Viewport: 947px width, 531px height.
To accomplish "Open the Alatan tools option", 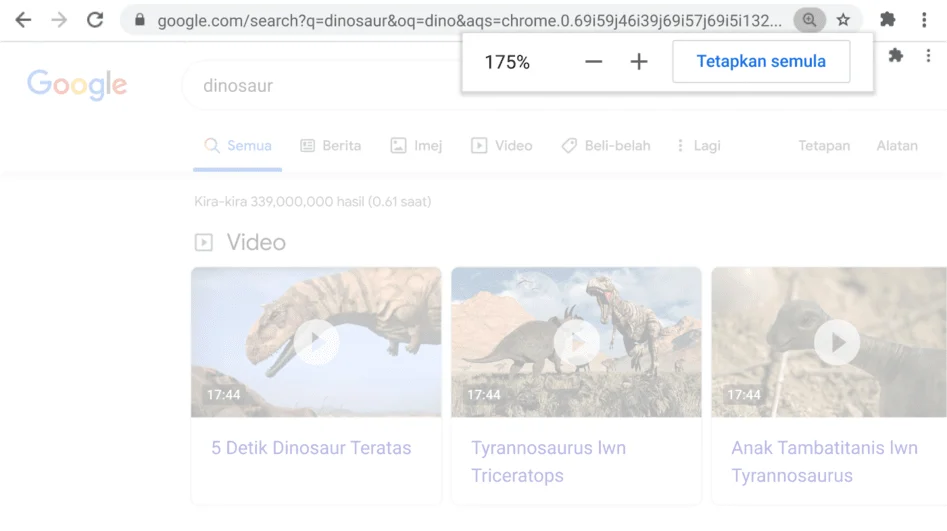I will click(x=896, y=146).
